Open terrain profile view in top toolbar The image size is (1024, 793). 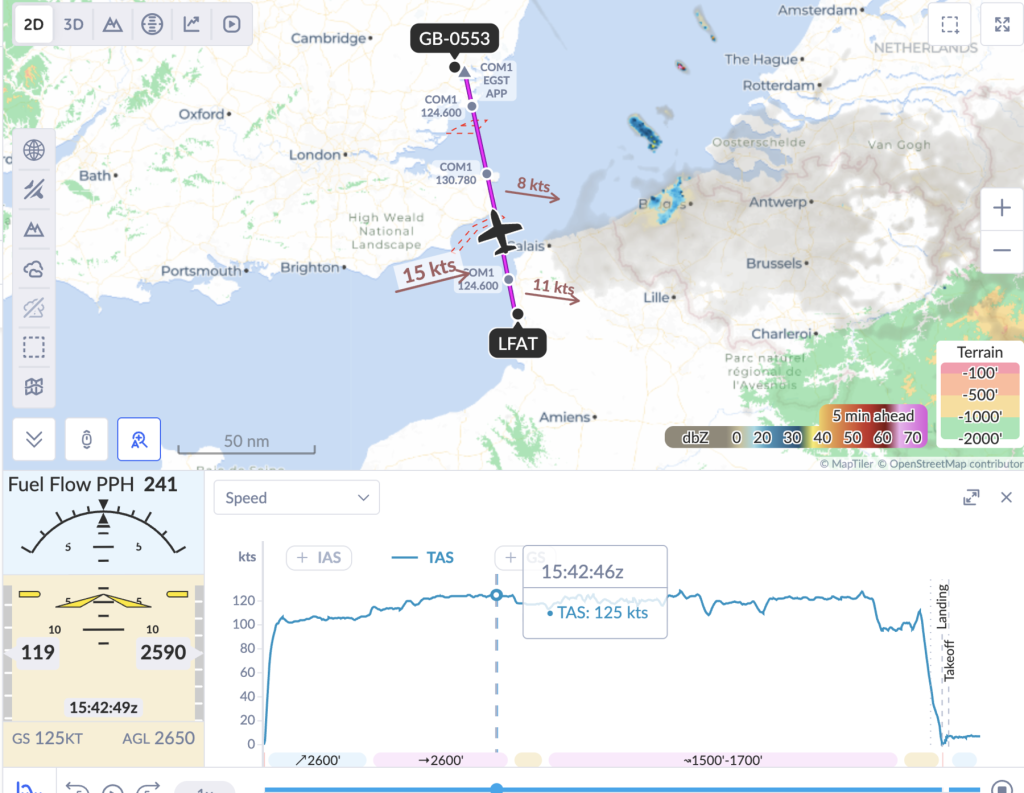tap(112, 25)
